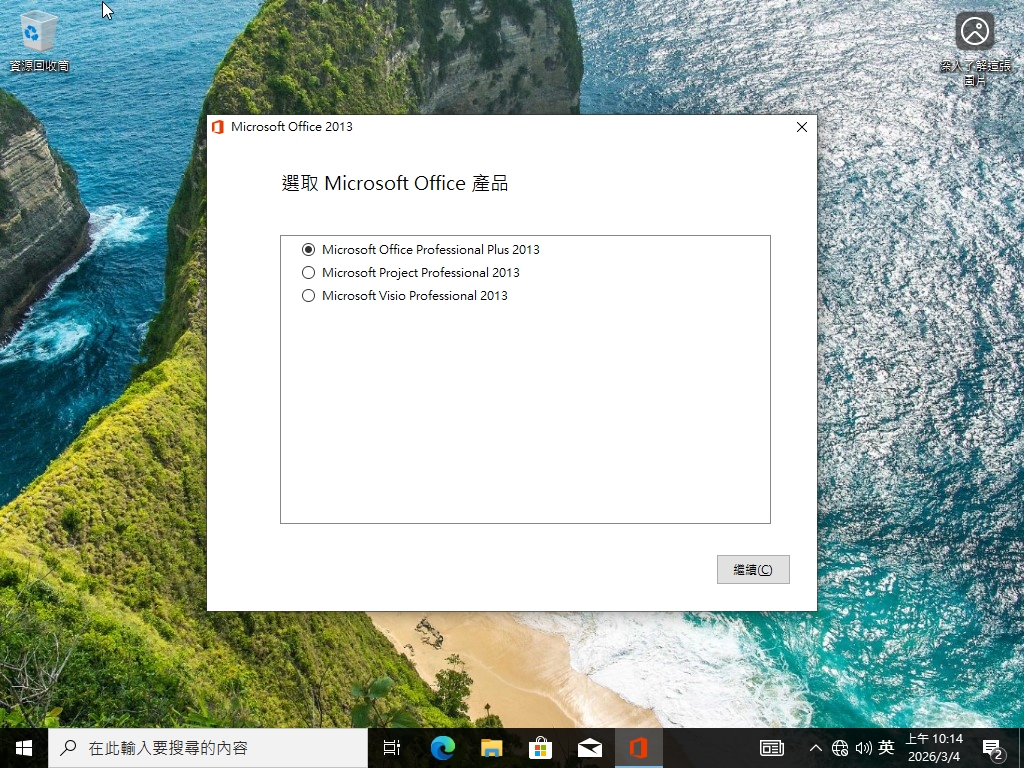
Task: Open Microsoft Store from taskbar
Action: click(540, 748)
